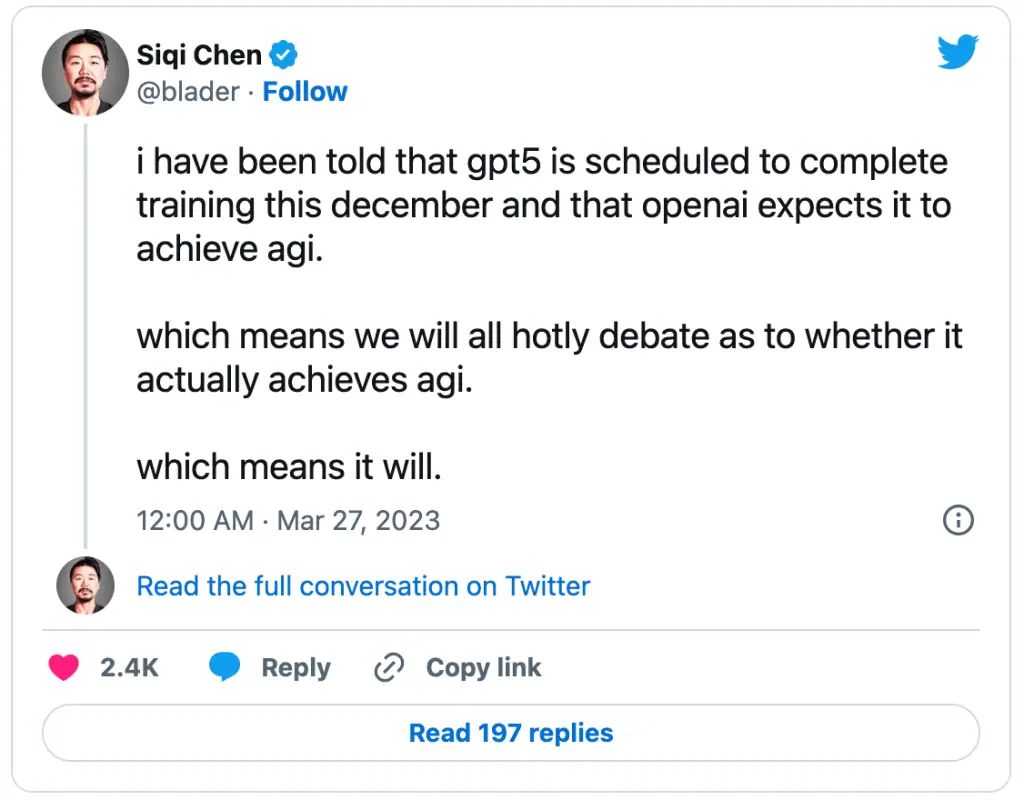
Task: Open Siqi Chen's large profile avatar
Action: [x=83, y=71]
